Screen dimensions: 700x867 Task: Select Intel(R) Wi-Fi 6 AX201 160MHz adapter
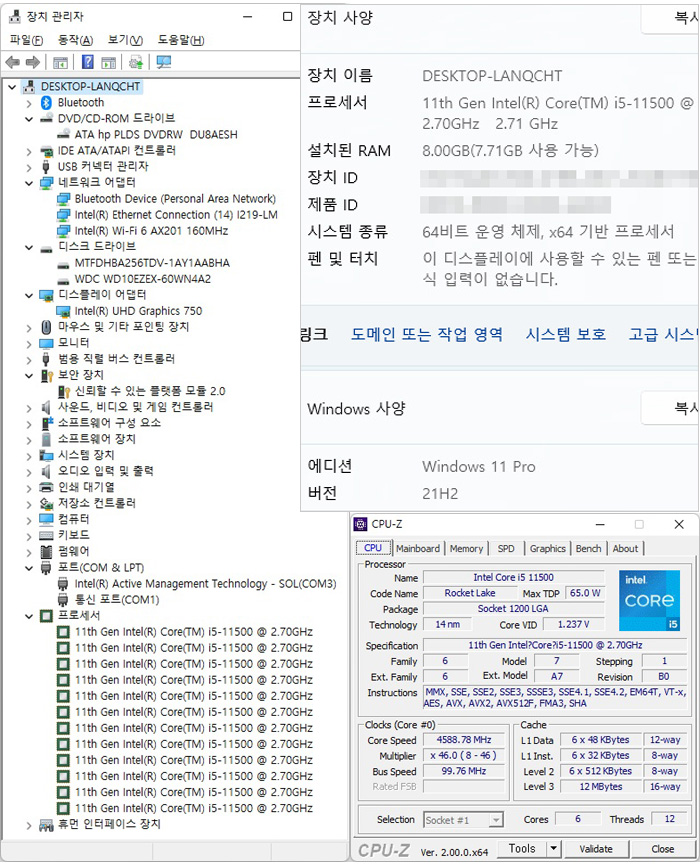pos(151,231)
